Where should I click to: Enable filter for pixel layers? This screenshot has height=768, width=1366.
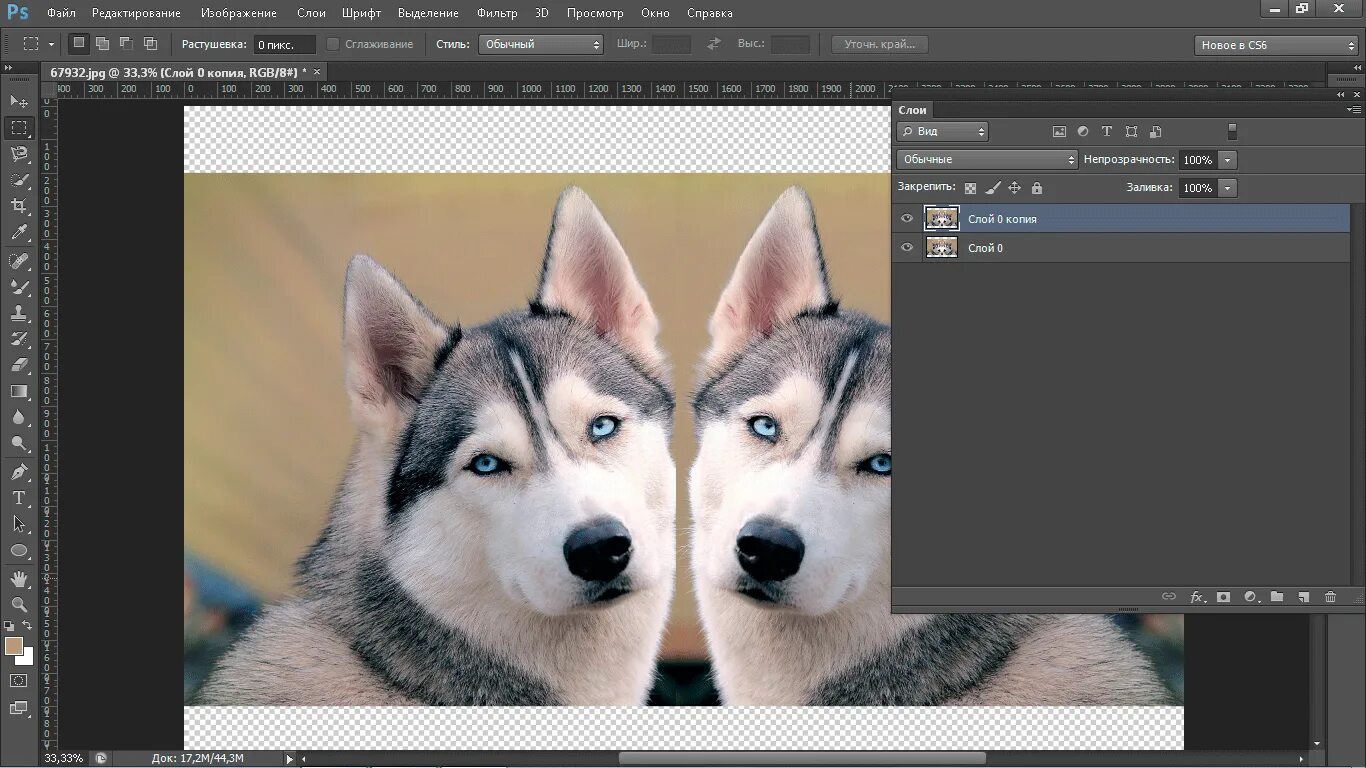point(1059,131)
